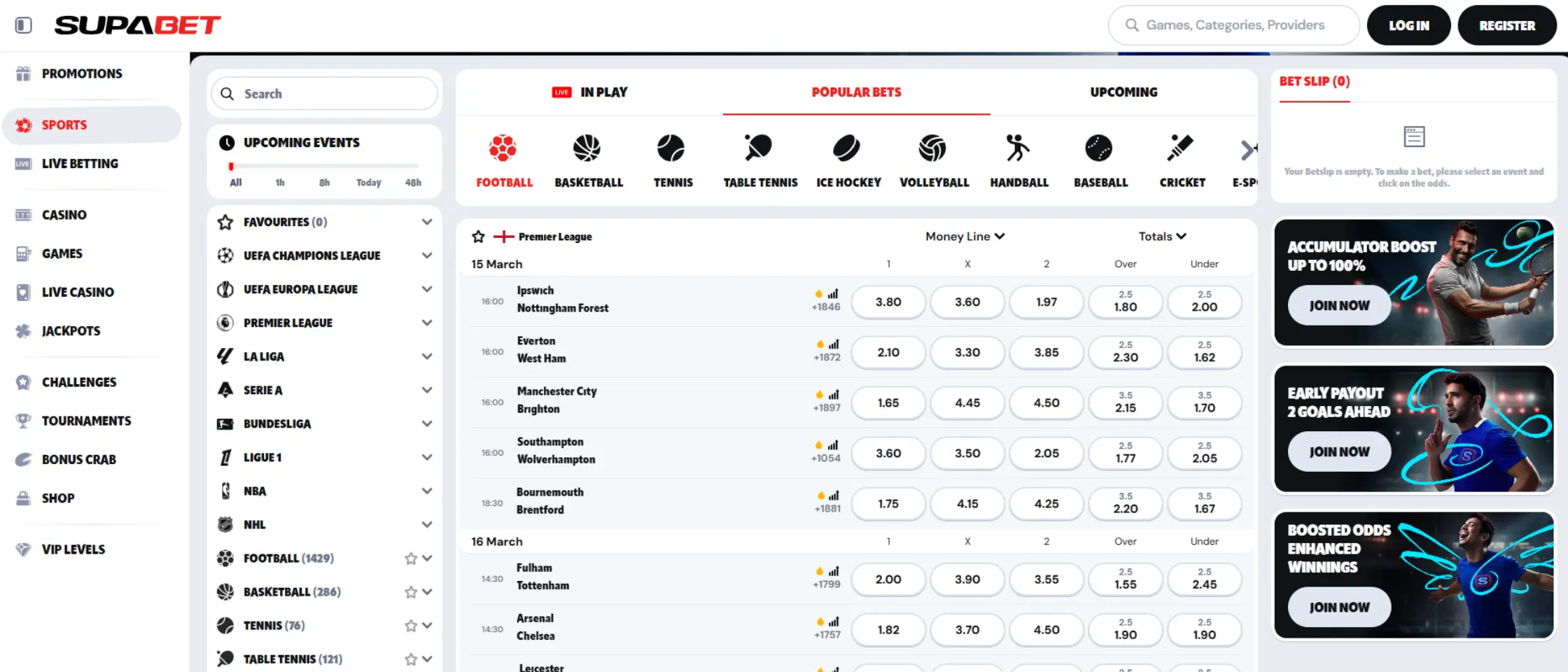
Task: Open the Money Line market dropdown
Action: (x=965, y=237)
